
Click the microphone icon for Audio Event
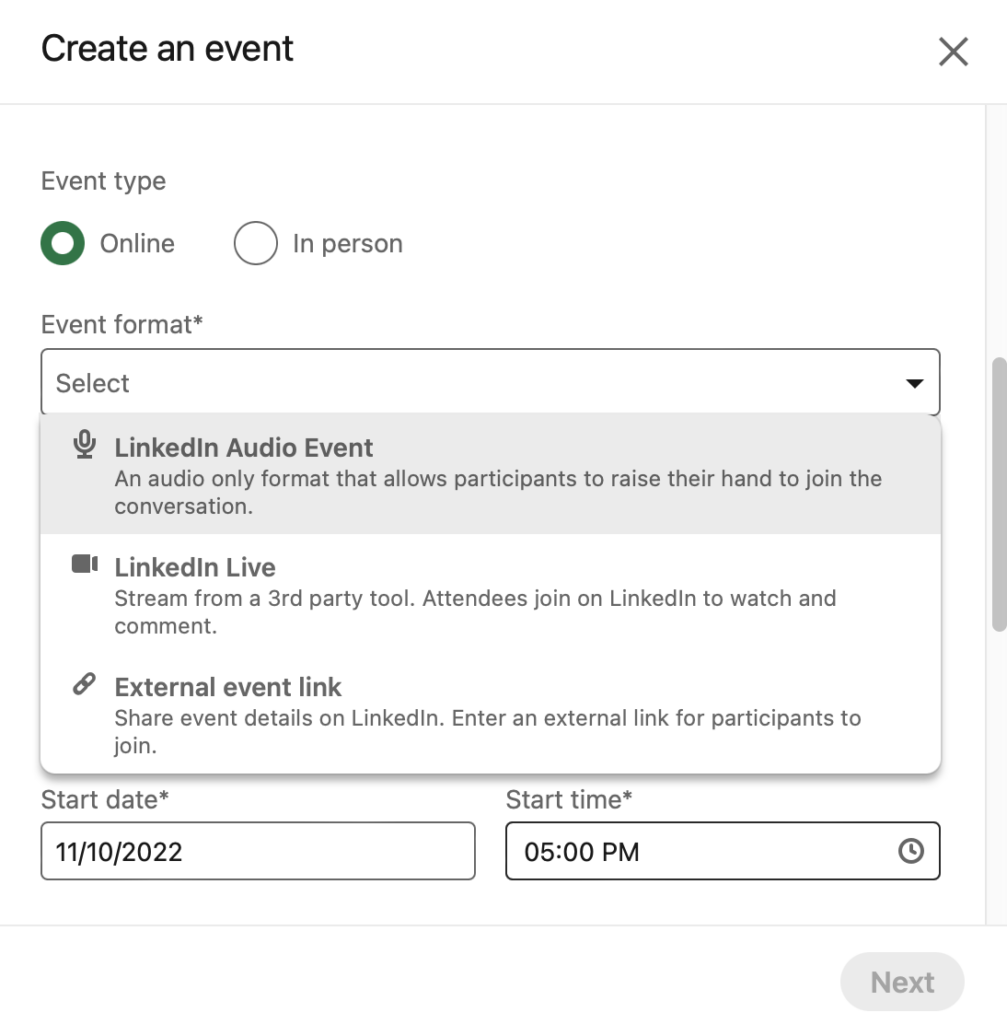[x=85, y=446]
